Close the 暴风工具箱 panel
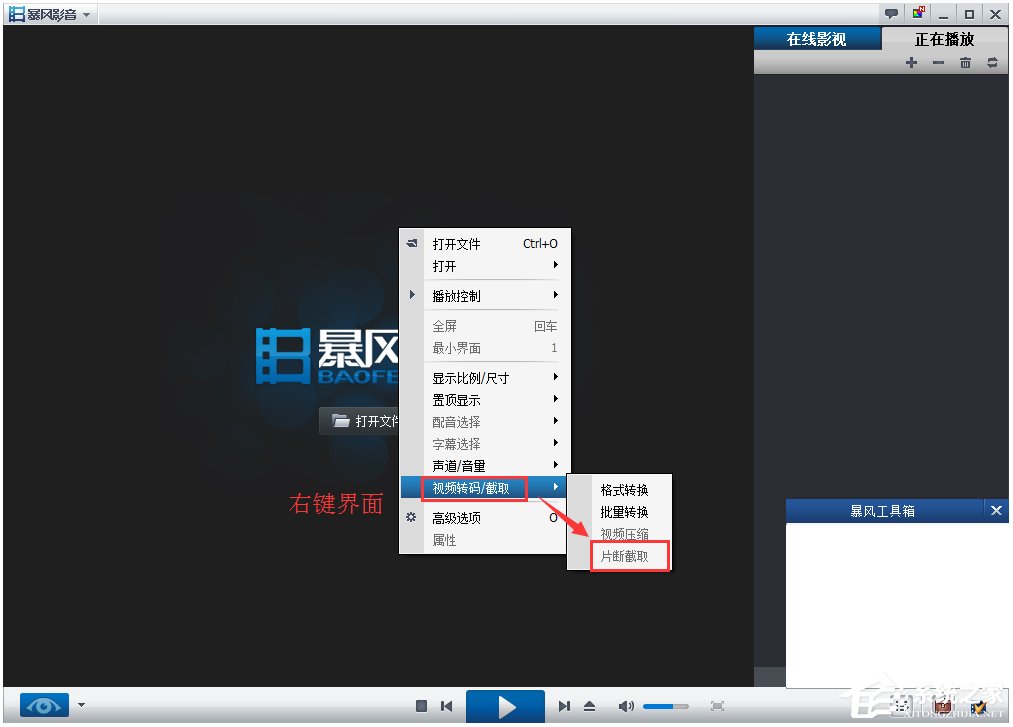The width and height of the screenshot is (1013, 727). 996,511
